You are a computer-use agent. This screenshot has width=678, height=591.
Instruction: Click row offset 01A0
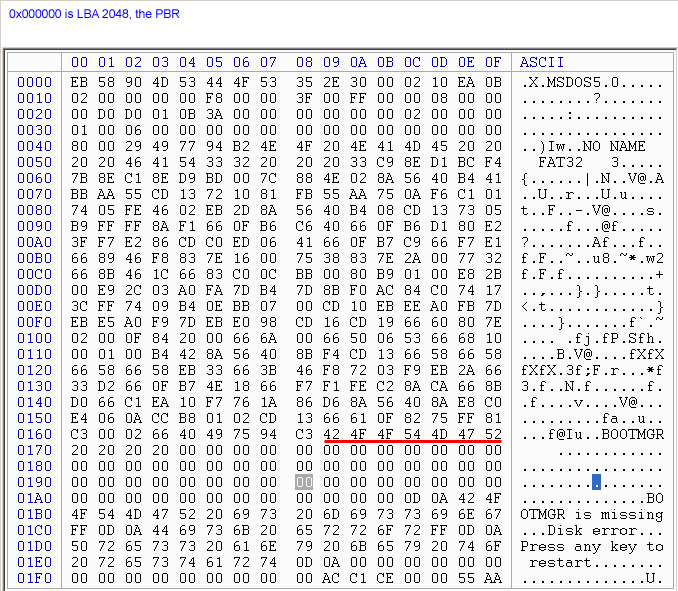point(34,498)
